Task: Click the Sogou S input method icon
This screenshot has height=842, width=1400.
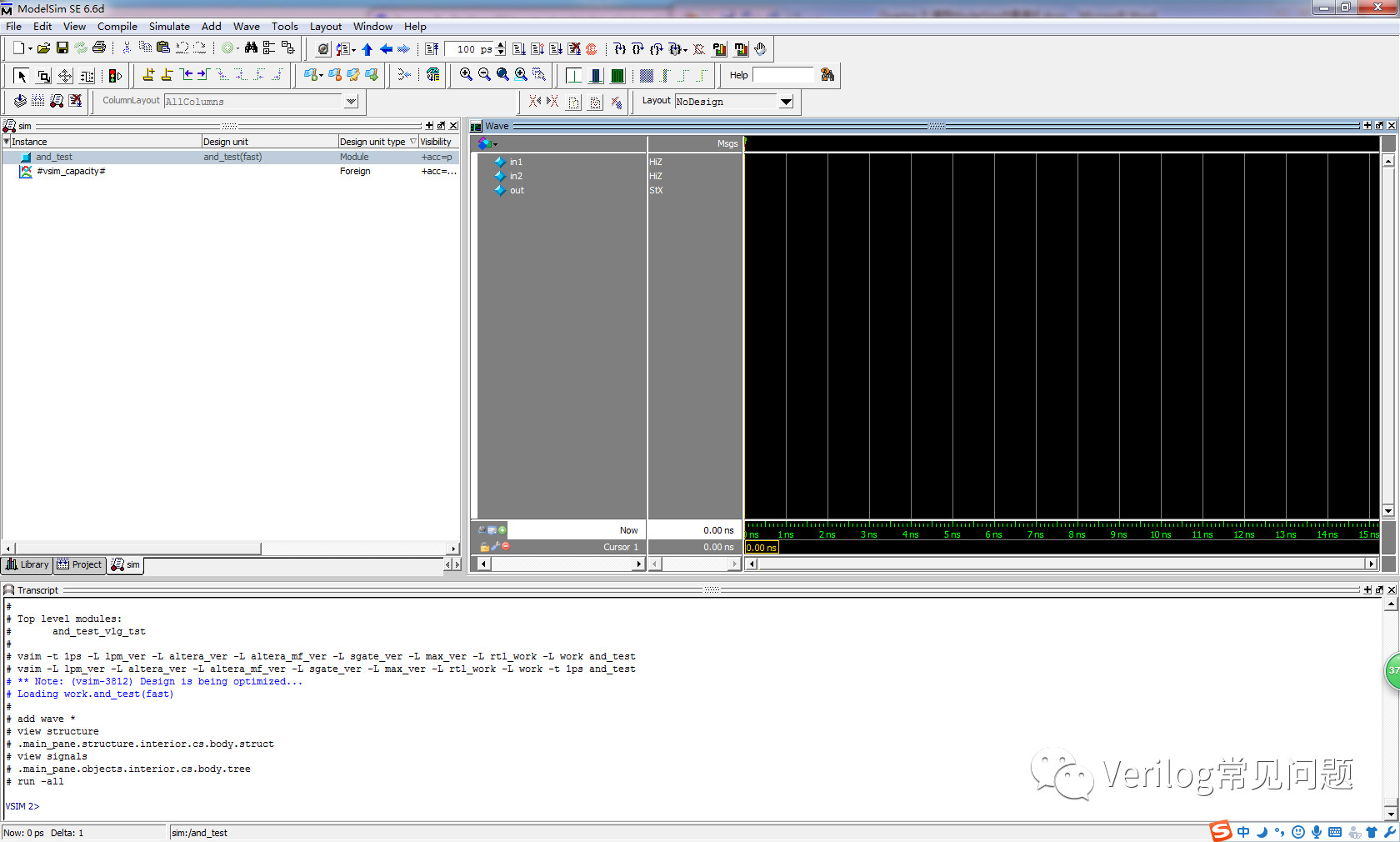Action: [1221, 831]
